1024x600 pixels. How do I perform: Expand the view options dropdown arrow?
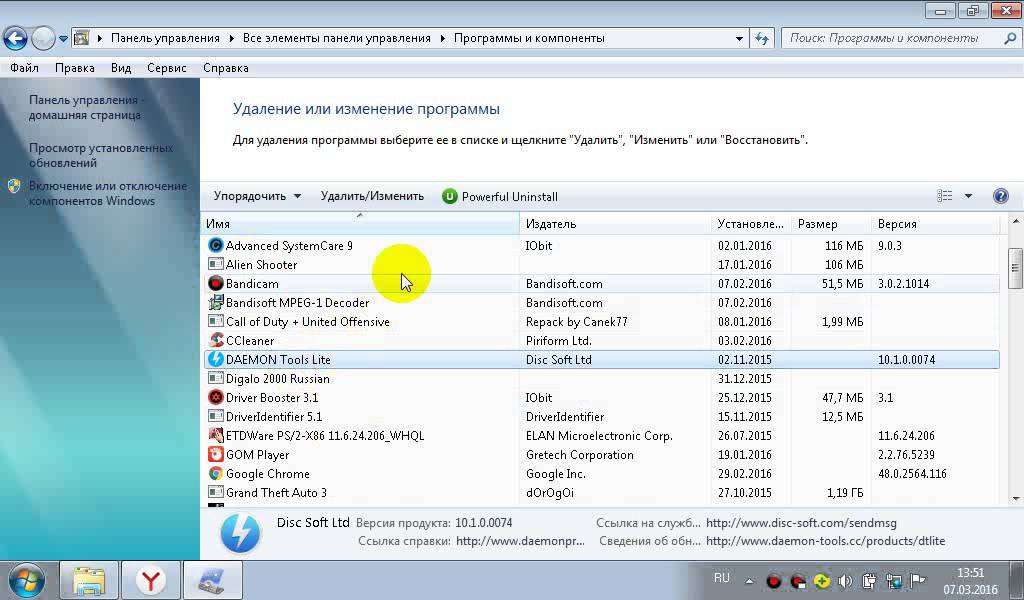968,197
